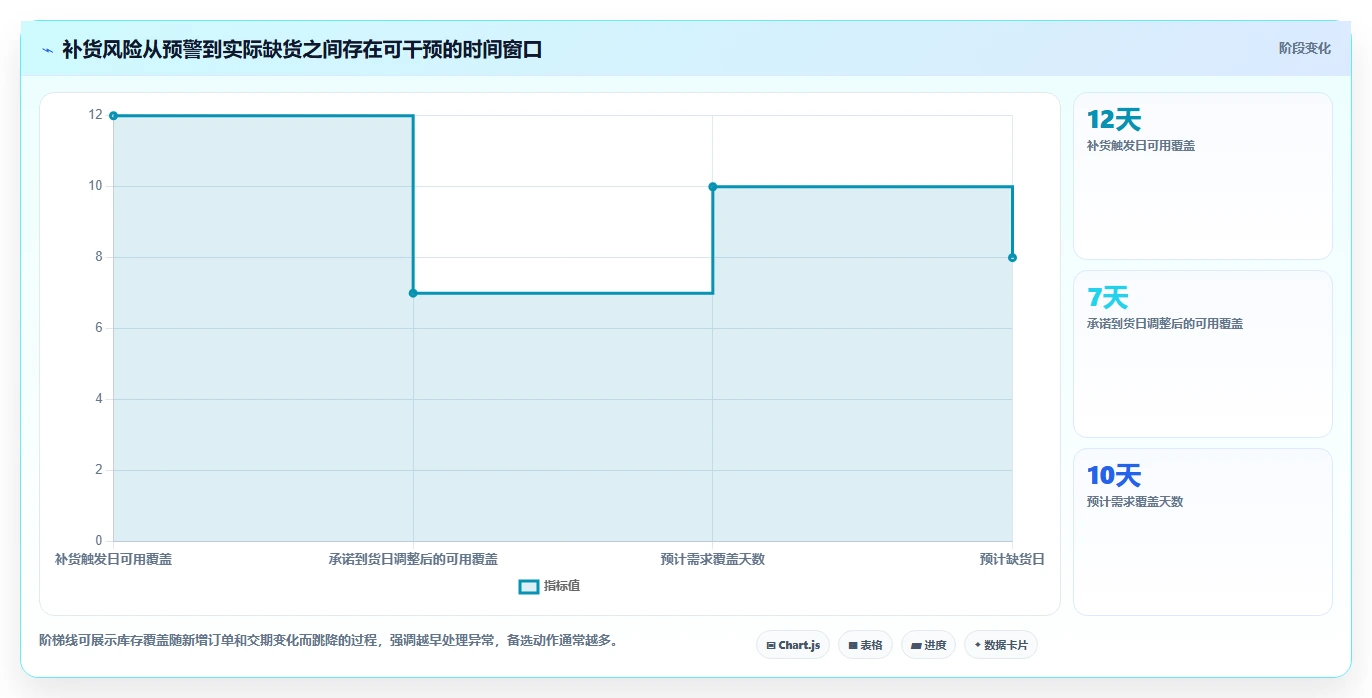Viewport: 1372px width, 698px height.
Task: Select the Chart.js tag chip
Action: tap(793, 645)
